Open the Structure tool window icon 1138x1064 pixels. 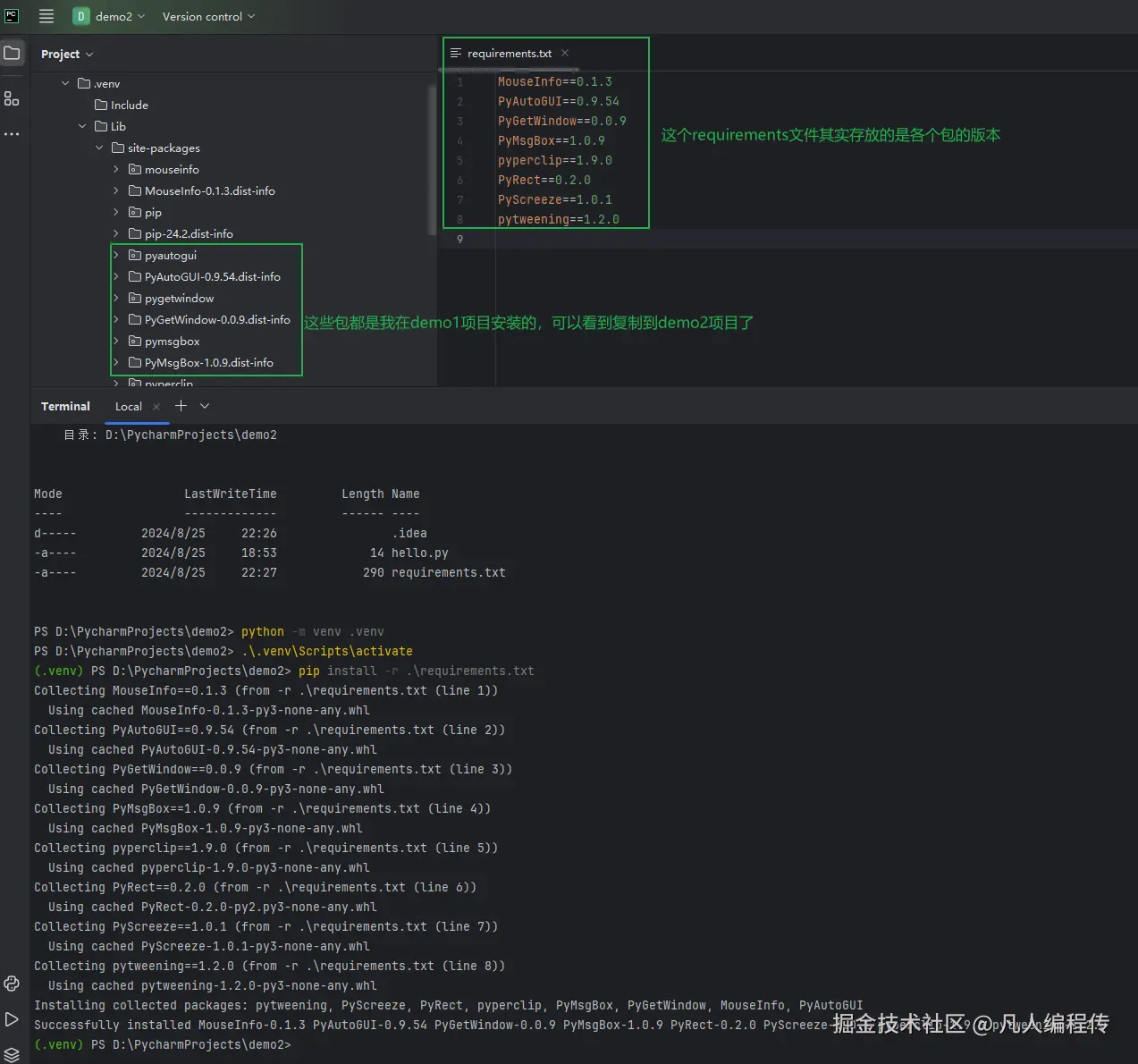[12, 99]
